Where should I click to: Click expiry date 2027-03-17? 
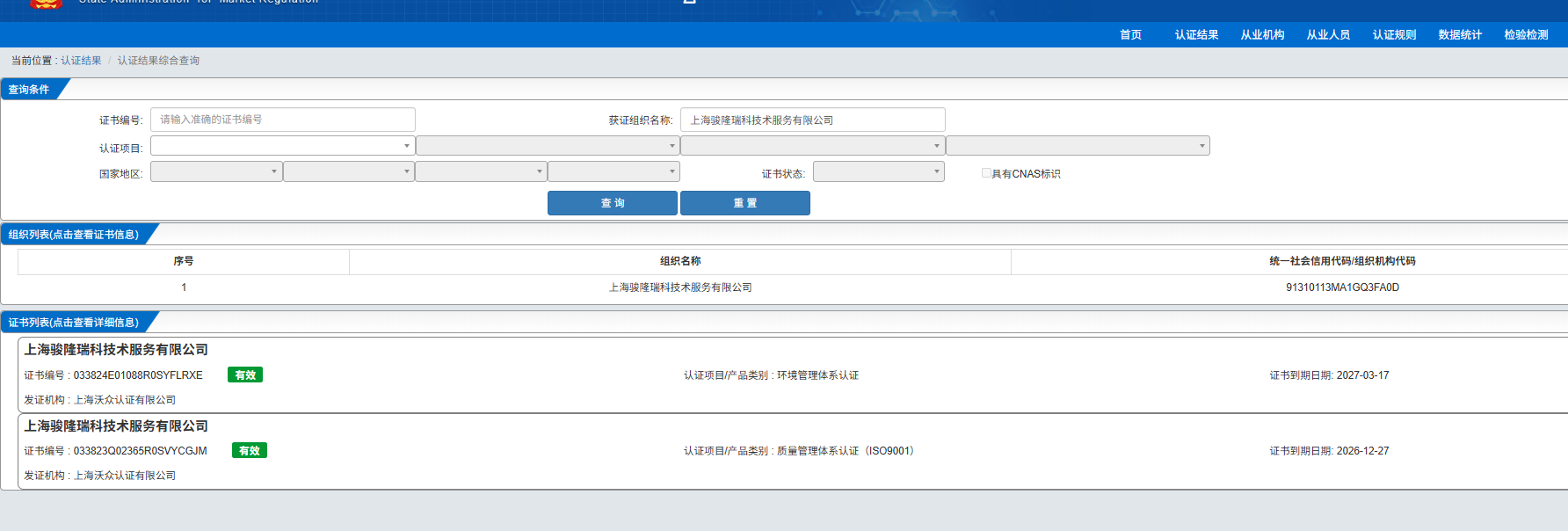(1362, 375)
